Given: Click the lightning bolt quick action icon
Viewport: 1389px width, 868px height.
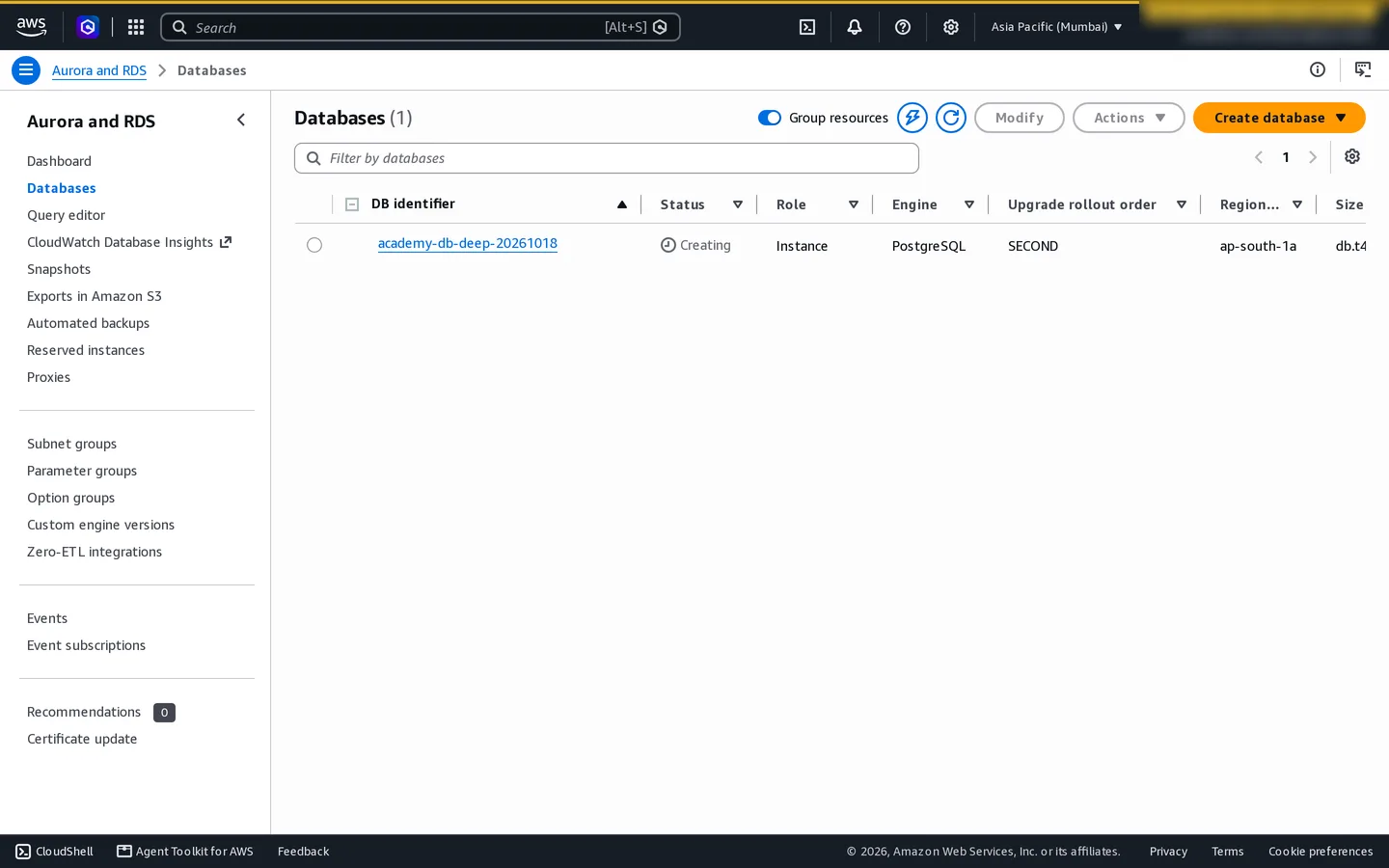Looking at the screenshot, I should tap(912, 118).
